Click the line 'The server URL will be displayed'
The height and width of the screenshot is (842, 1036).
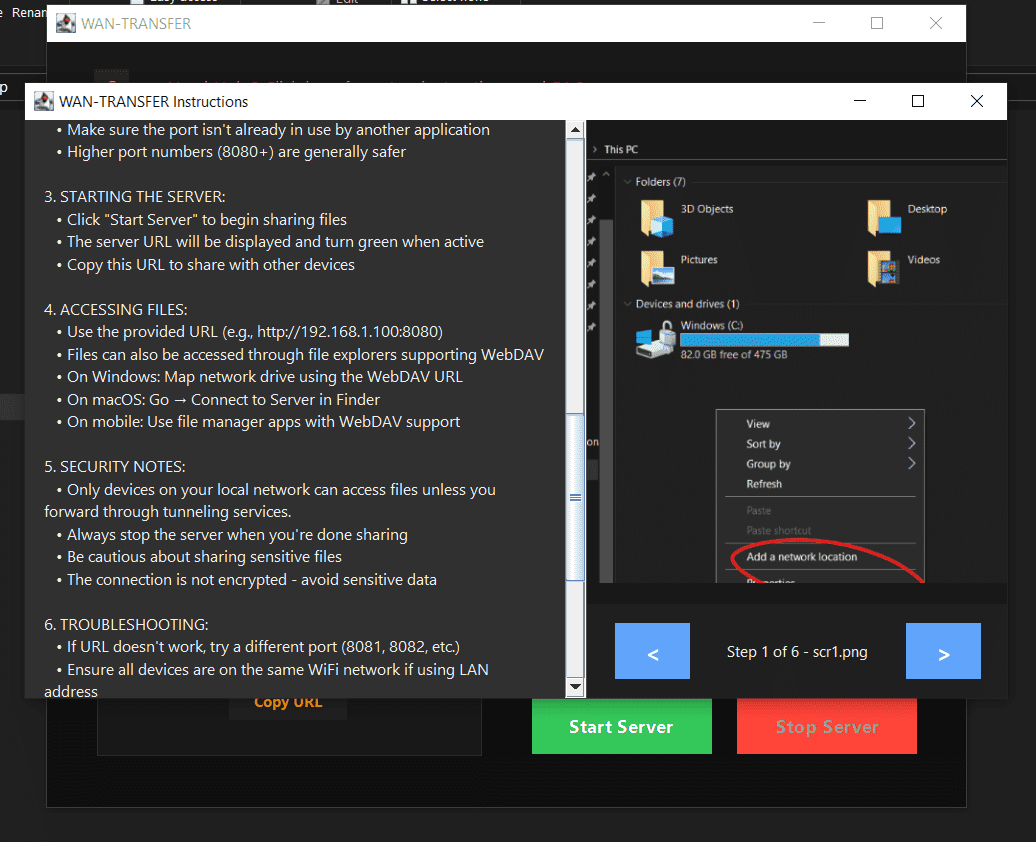[270, 242]
